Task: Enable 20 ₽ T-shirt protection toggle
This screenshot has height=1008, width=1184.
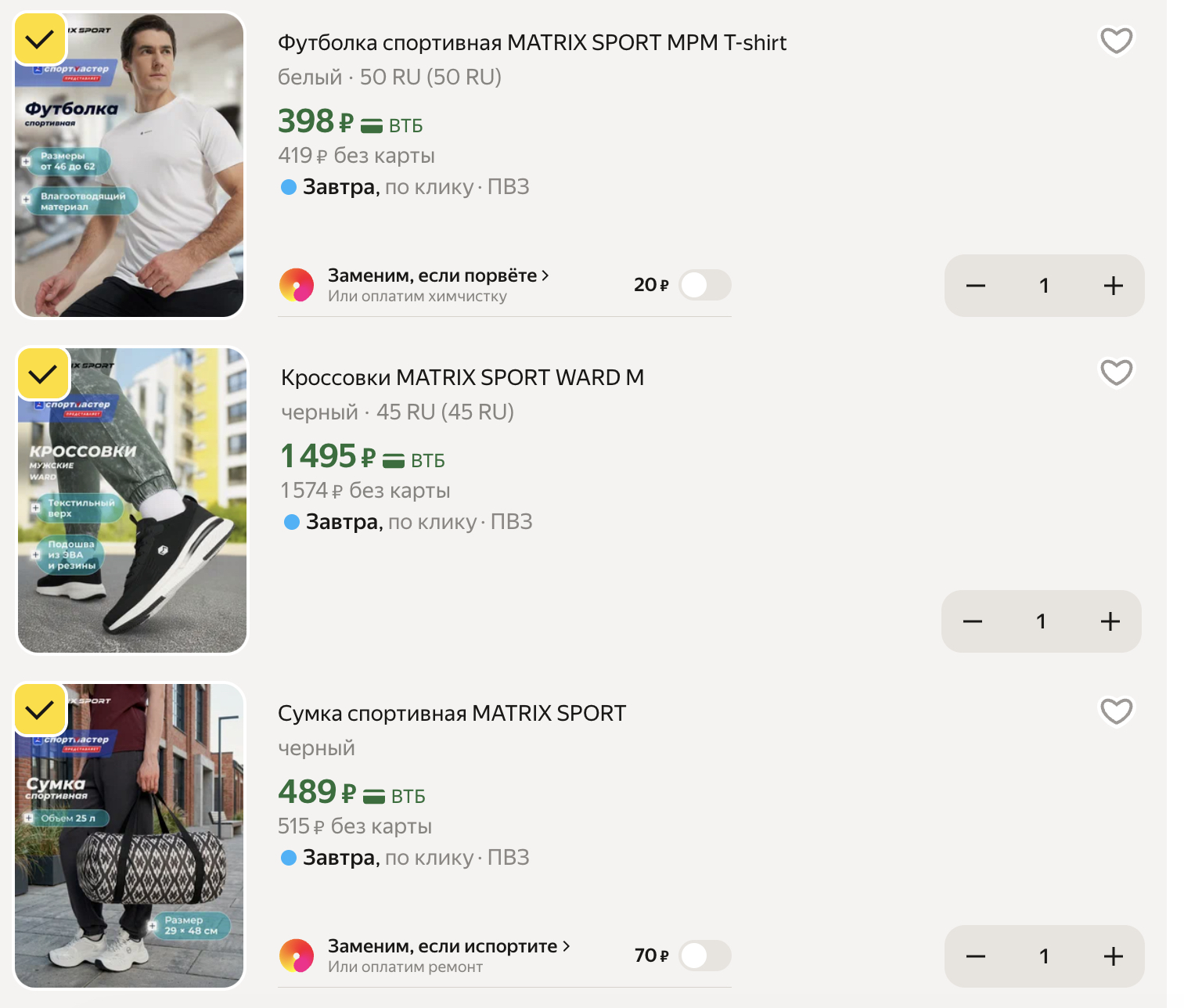Action: click(x=704, y=286)
